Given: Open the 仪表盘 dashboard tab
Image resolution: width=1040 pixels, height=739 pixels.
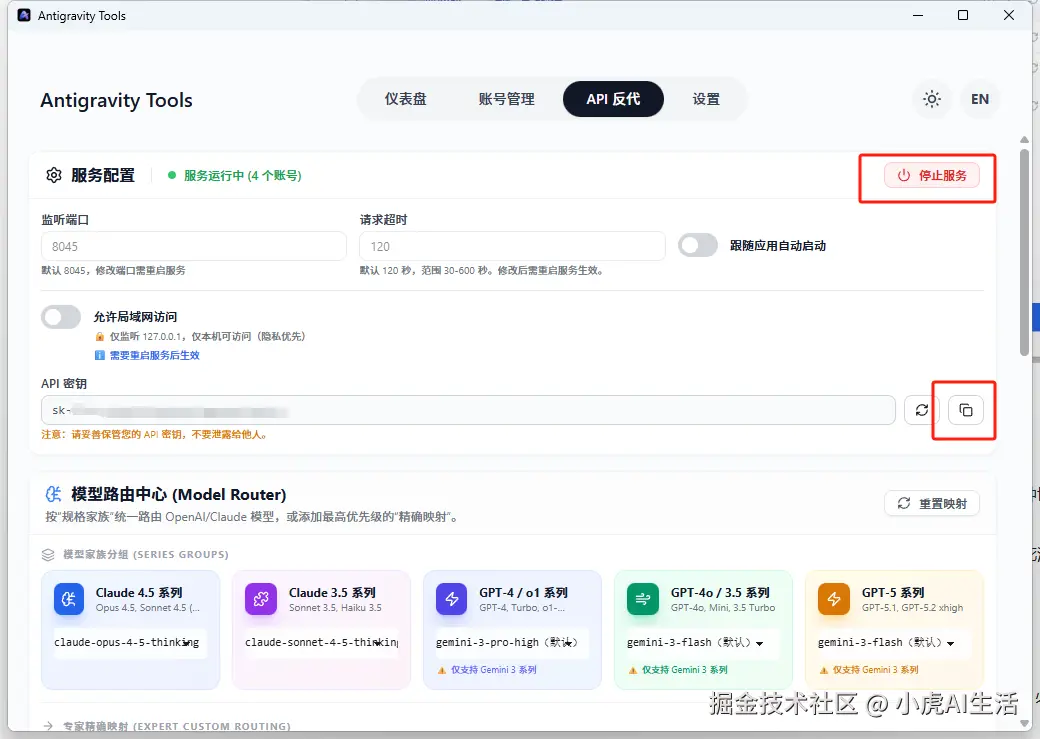Looking at the screenshot, I should pos(406,100).
